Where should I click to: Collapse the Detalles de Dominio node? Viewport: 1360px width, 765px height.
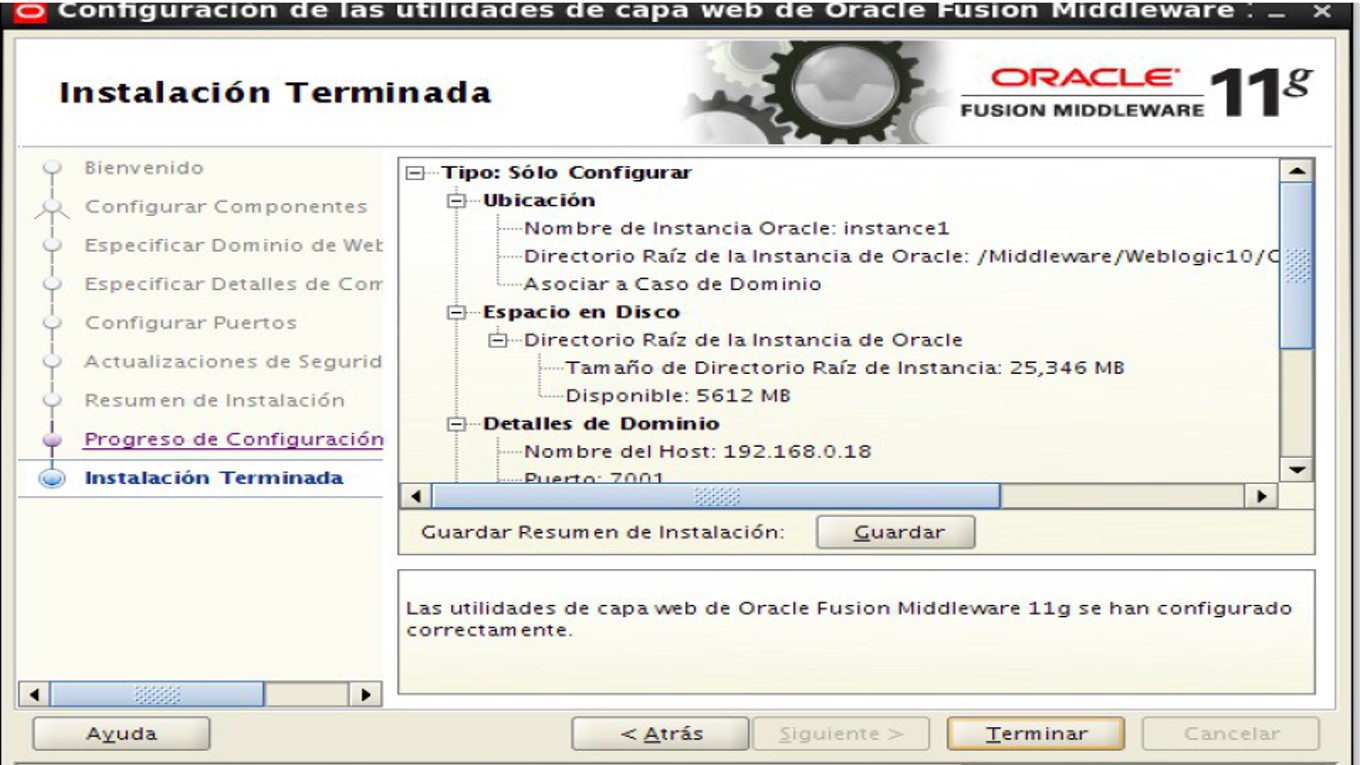coord(456,424)
